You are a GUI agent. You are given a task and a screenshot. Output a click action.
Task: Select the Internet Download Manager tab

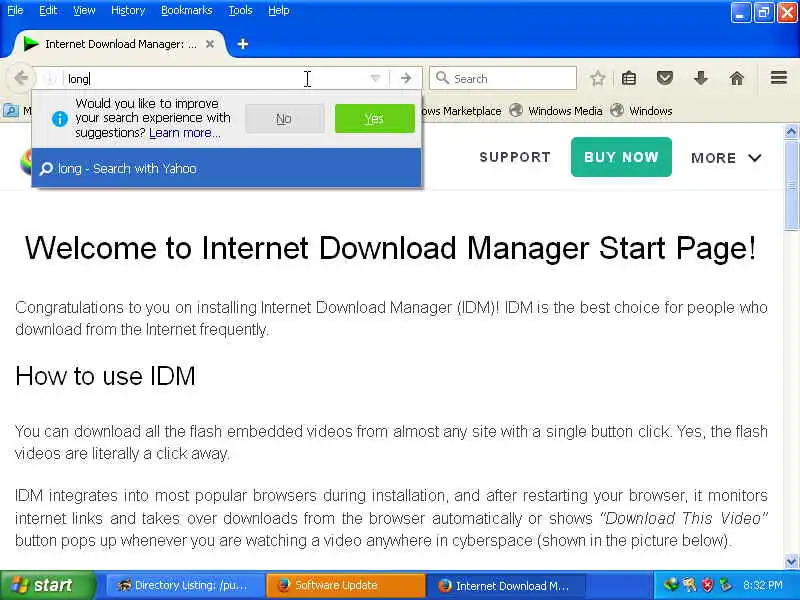pos(120,44)
